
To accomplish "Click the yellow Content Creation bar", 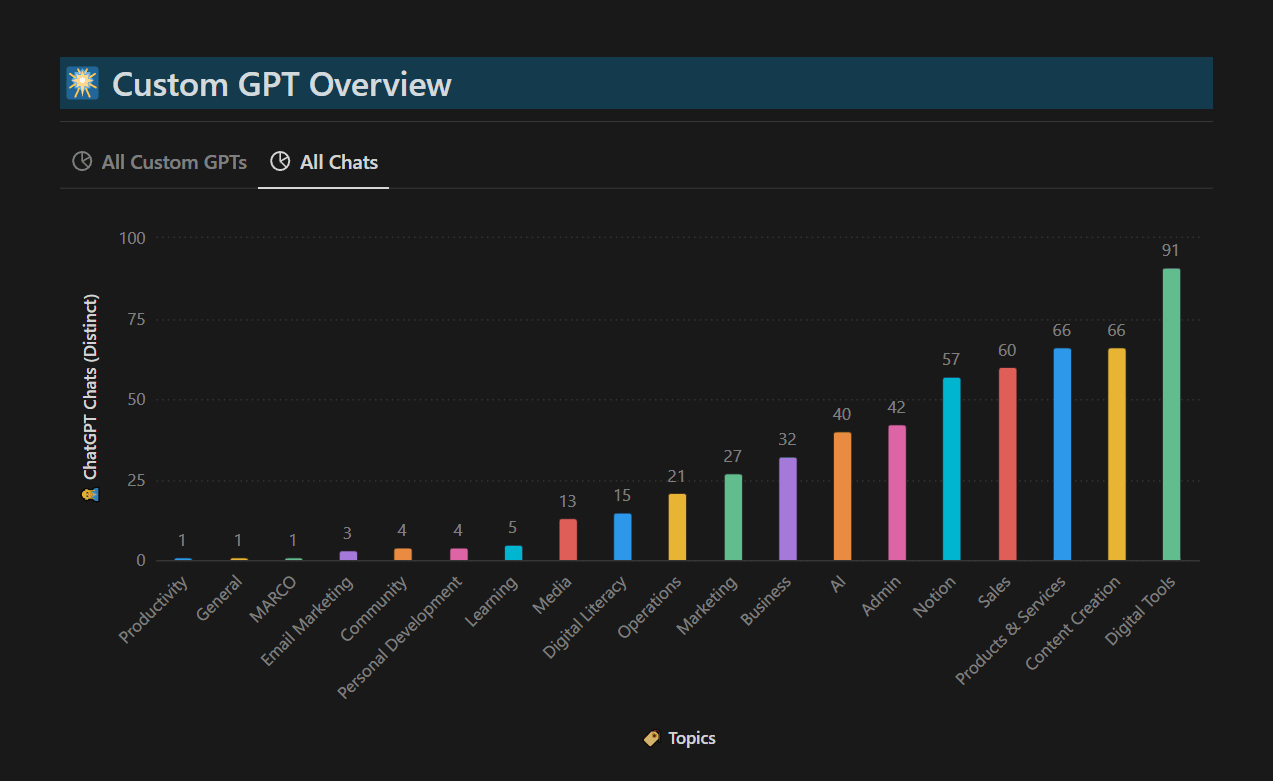I will pyautogui.click(x=1116, y=454).
